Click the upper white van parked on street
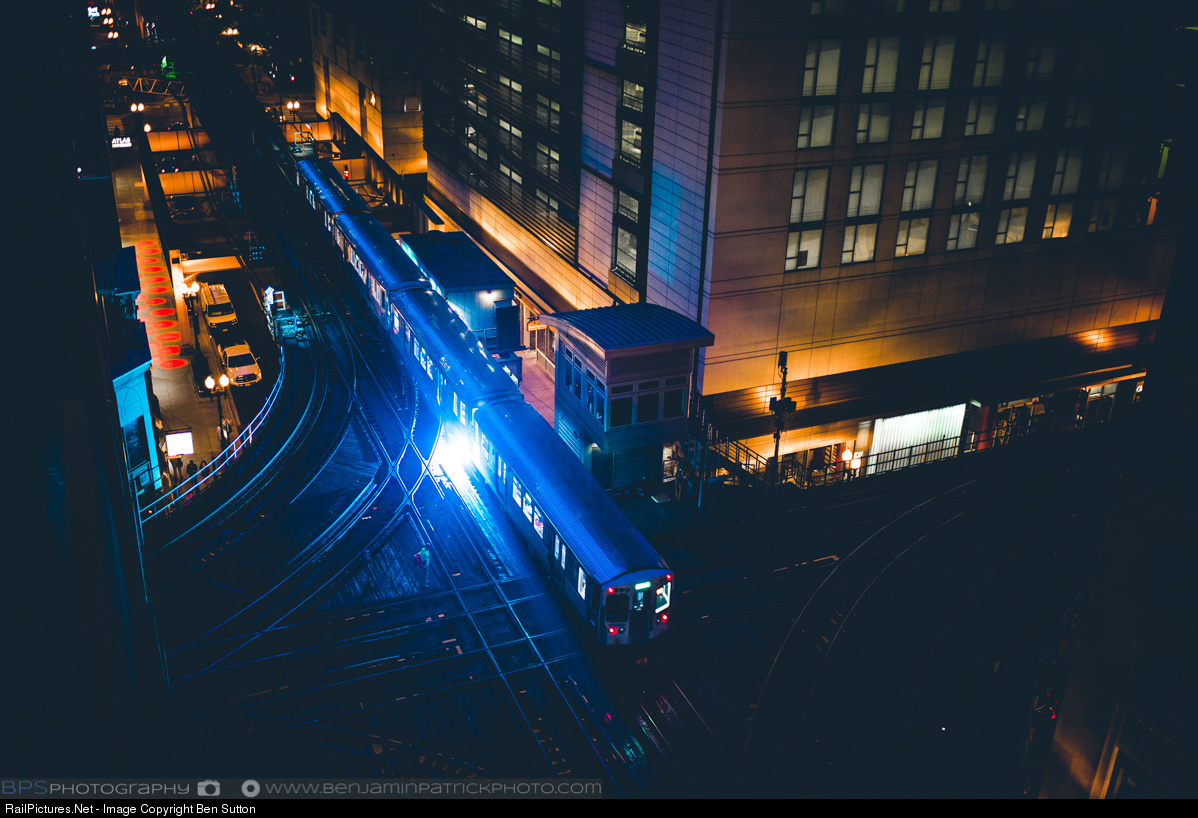1198x818 pixels. 217,304
